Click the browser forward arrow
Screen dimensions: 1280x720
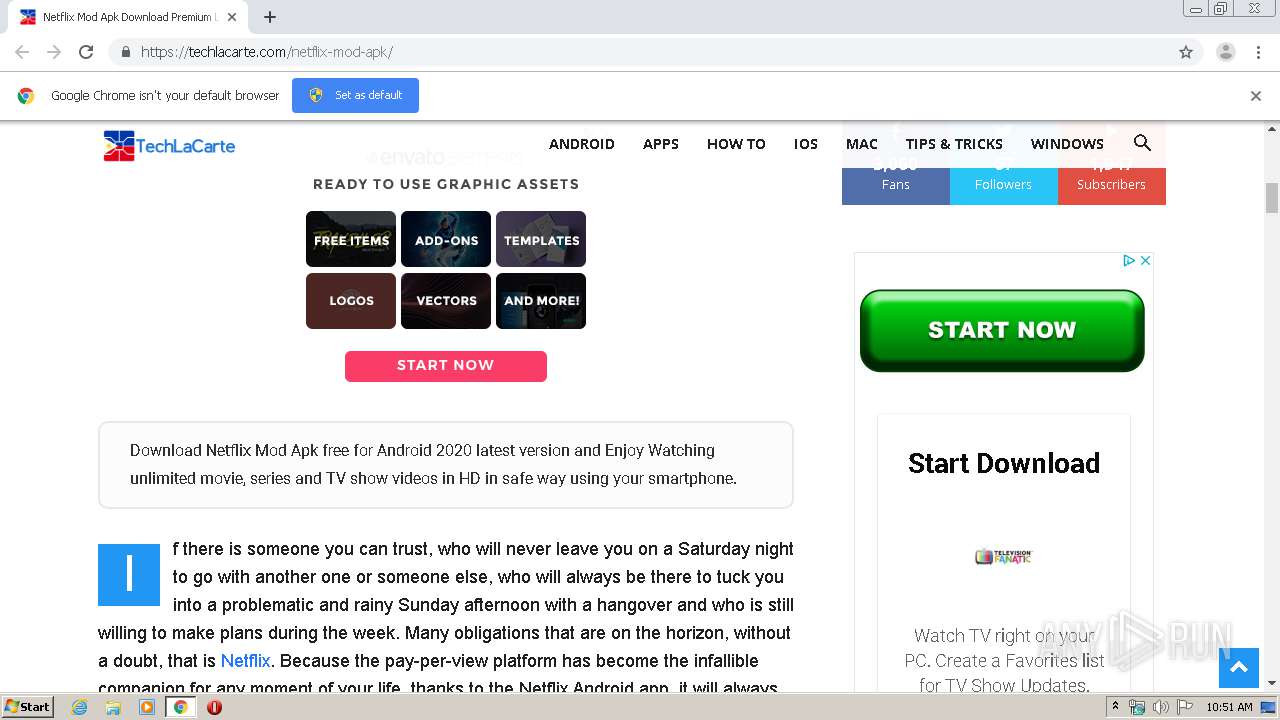click(54, 52)
